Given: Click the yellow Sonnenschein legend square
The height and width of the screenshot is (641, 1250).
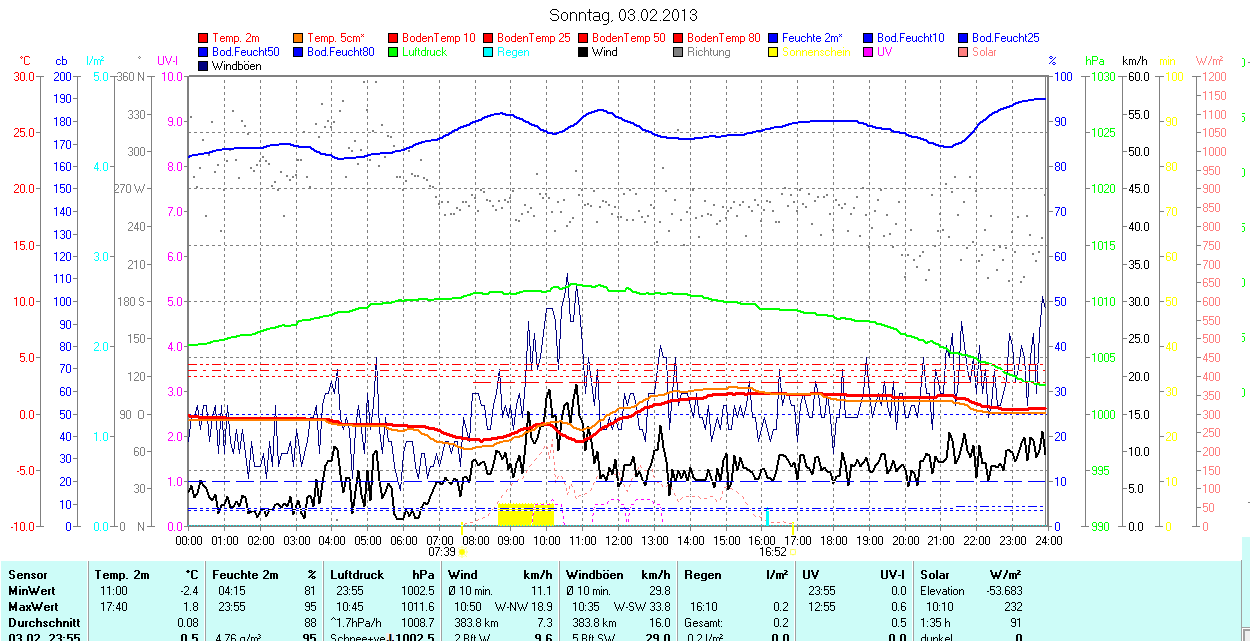Looking at the screenshot, I should [x=773, y=52].
